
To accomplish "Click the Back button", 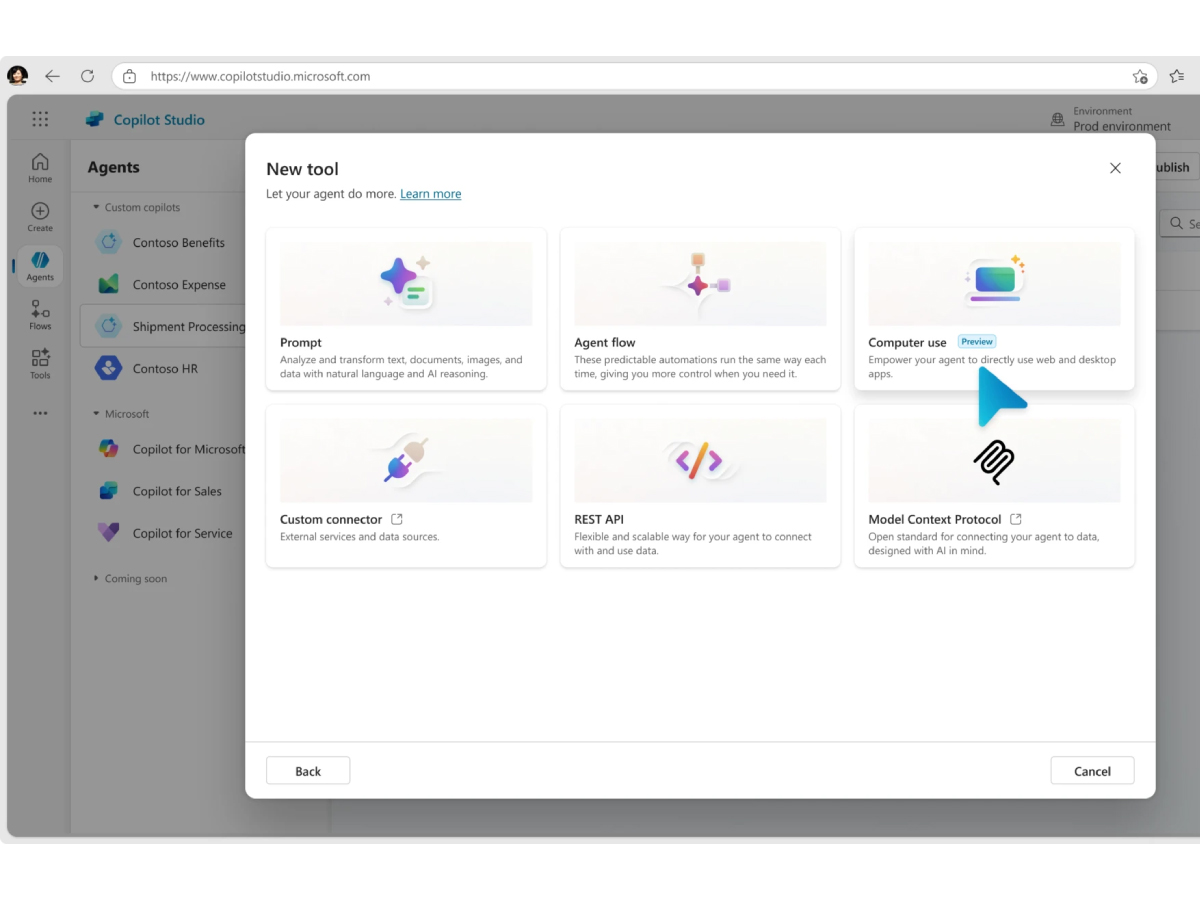I will pos(308,771).
